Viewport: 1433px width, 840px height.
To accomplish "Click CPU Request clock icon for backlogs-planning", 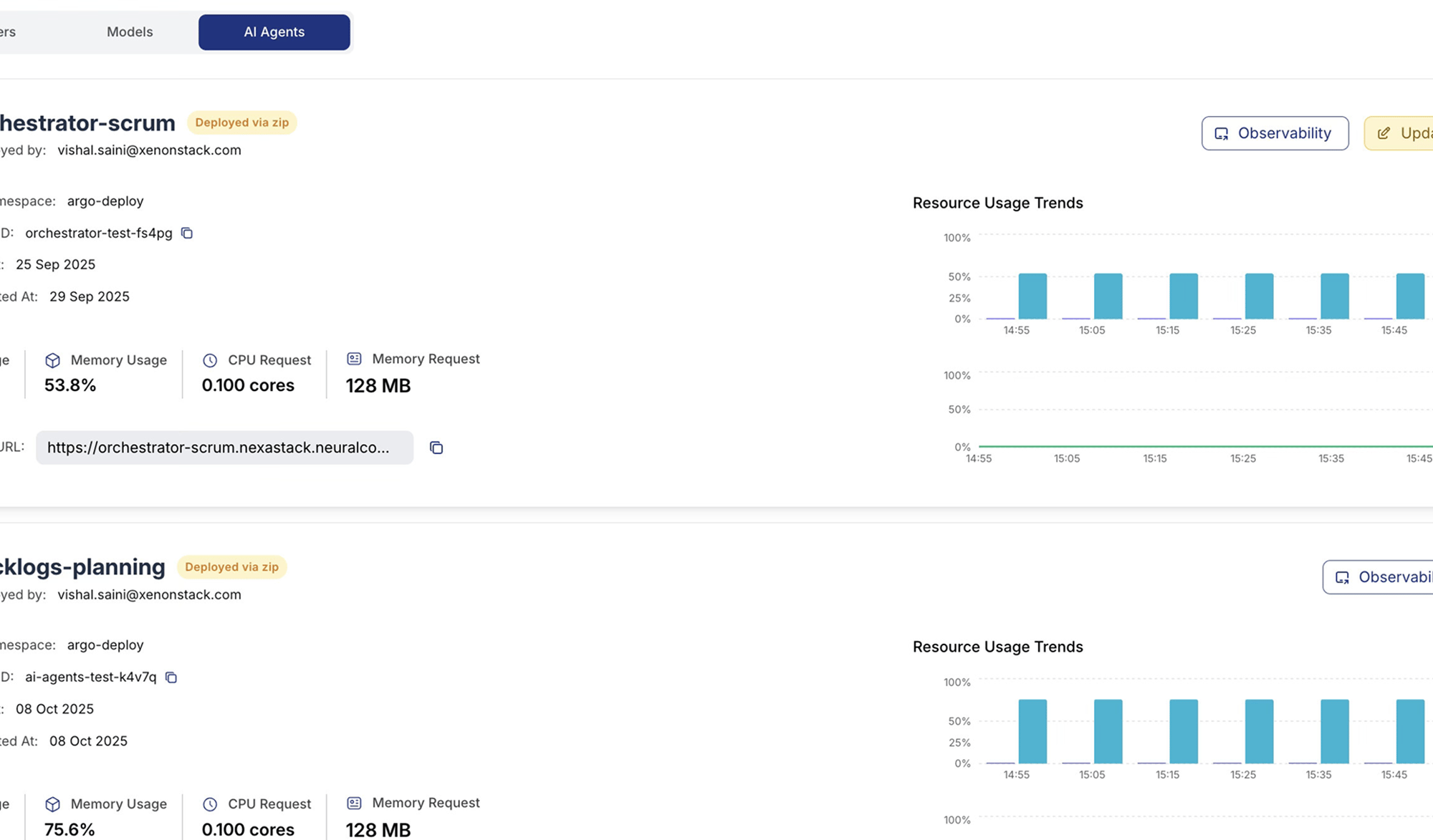I will coord(210,804).
